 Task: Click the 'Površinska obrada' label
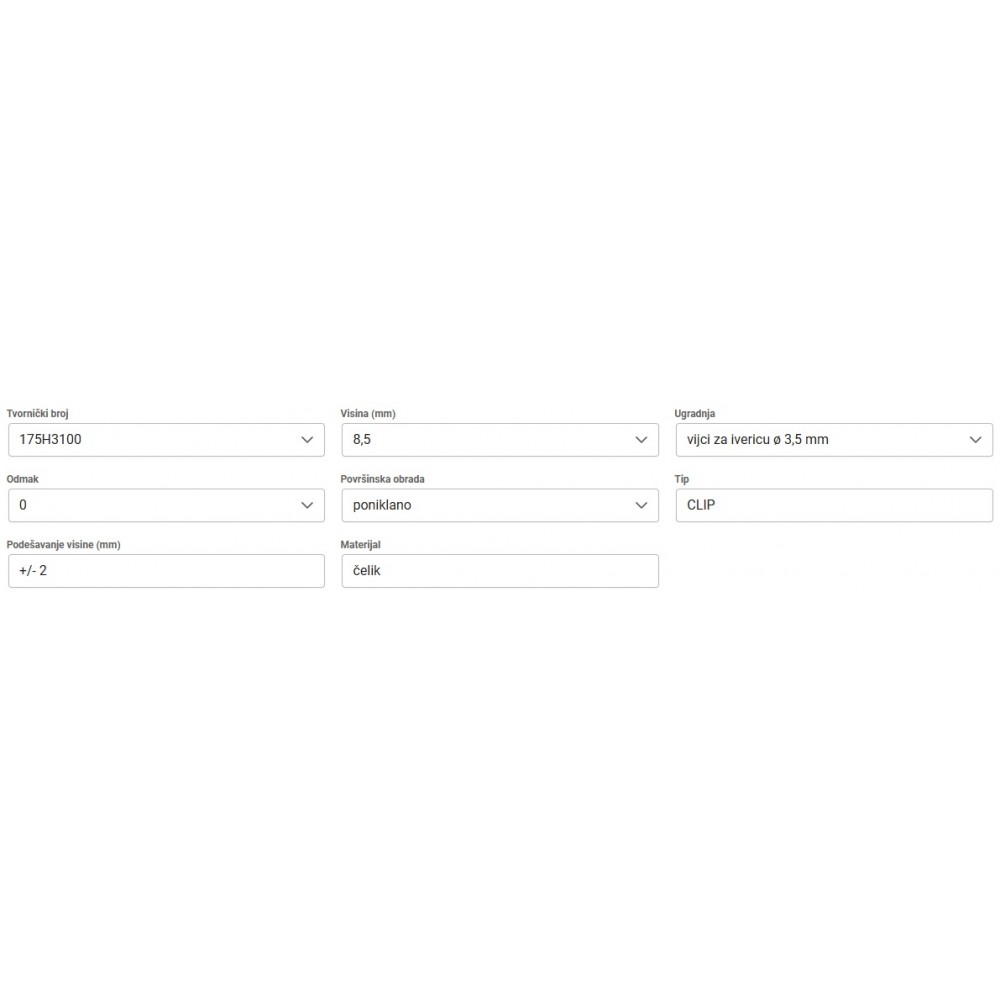tap(383, 480)
